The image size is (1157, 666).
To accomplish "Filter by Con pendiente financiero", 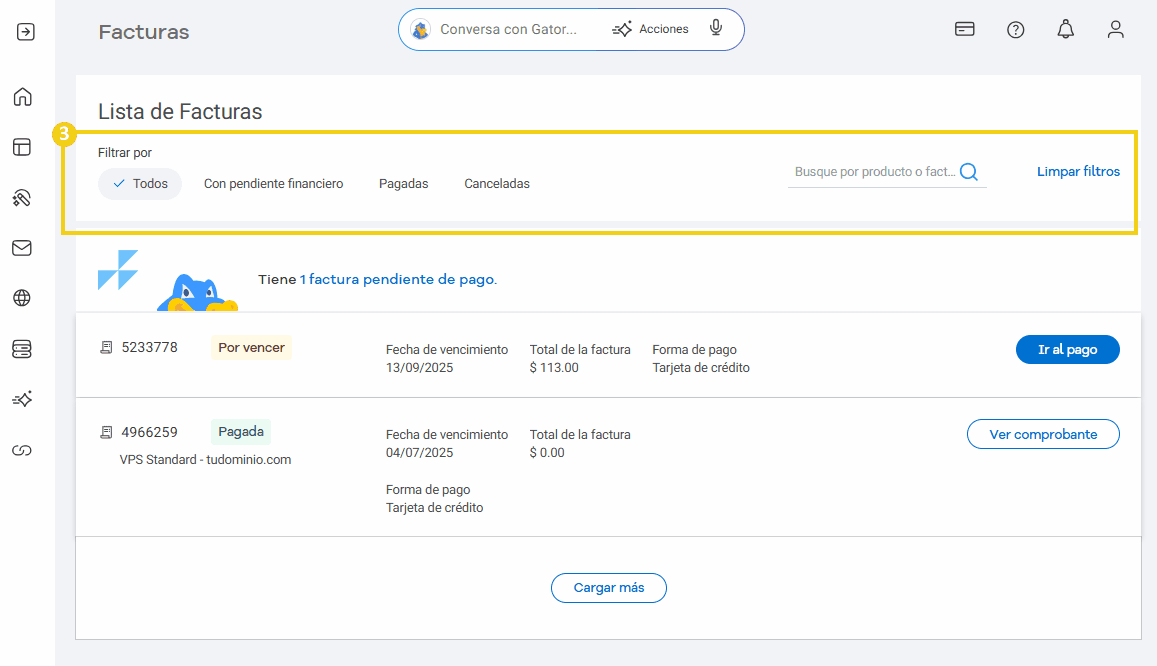I will [273, 184].
